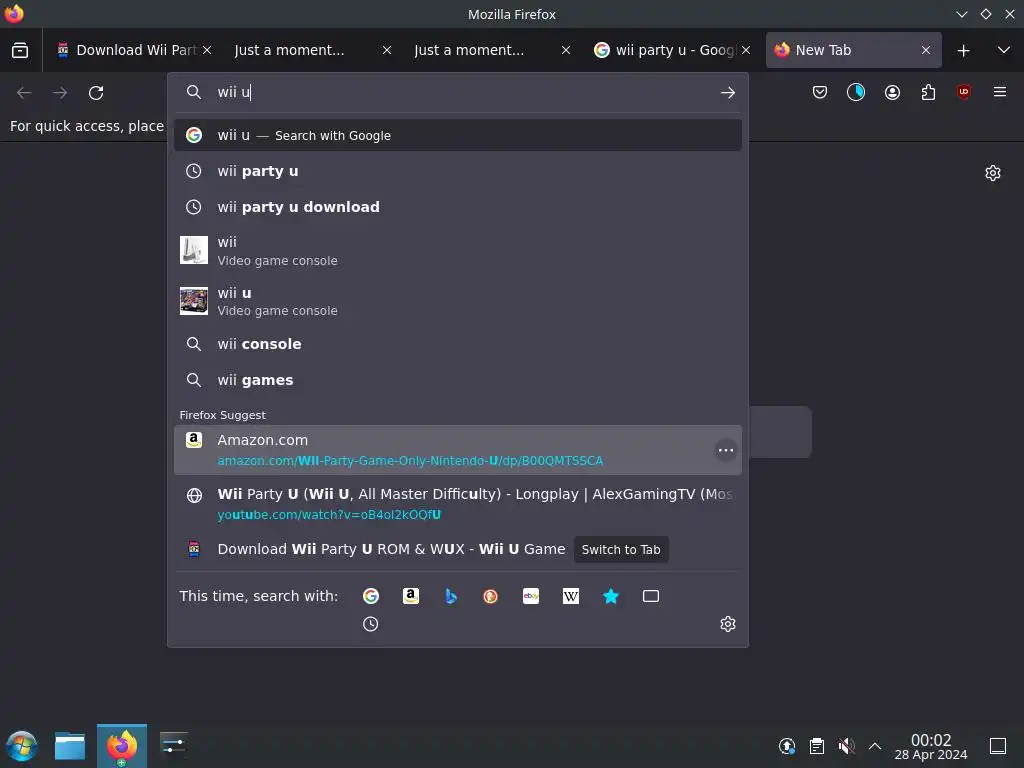Select wii Video game console suggestion

(458, 251)
